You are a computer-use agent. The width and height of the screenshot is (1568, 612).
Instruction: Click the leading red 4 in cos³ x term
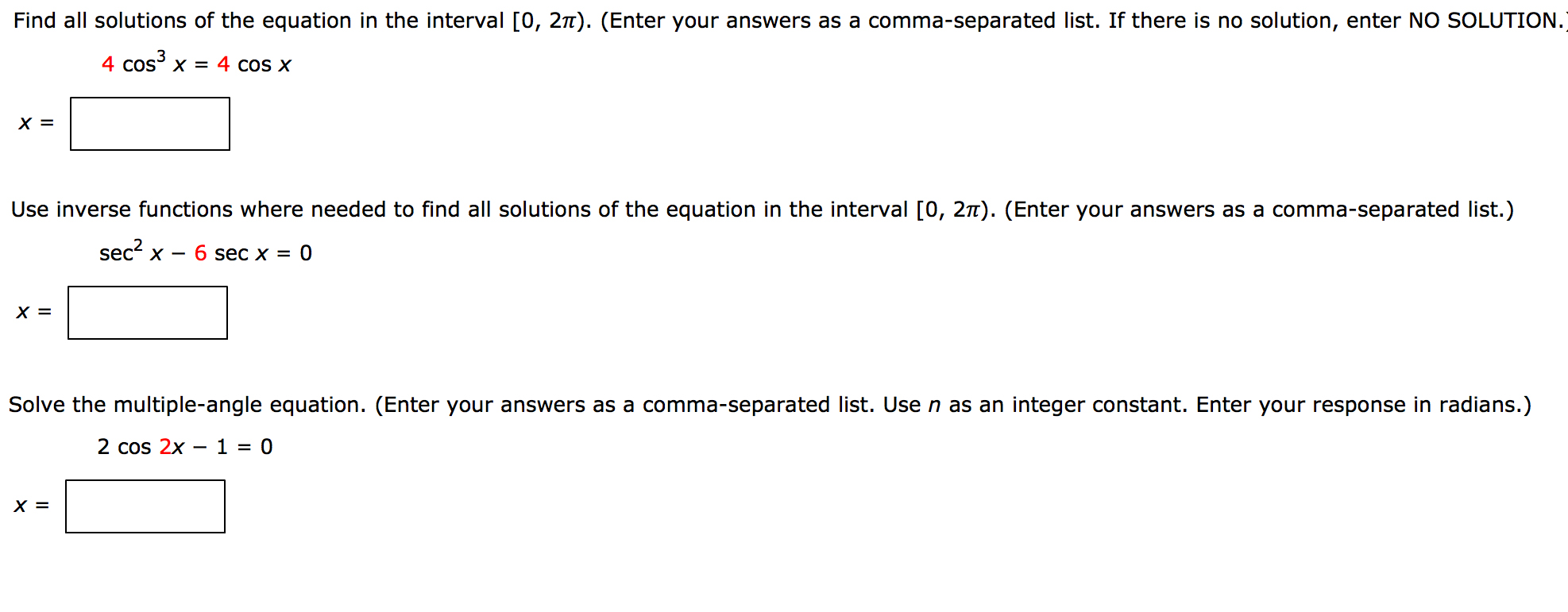click(x=108, y=64)
